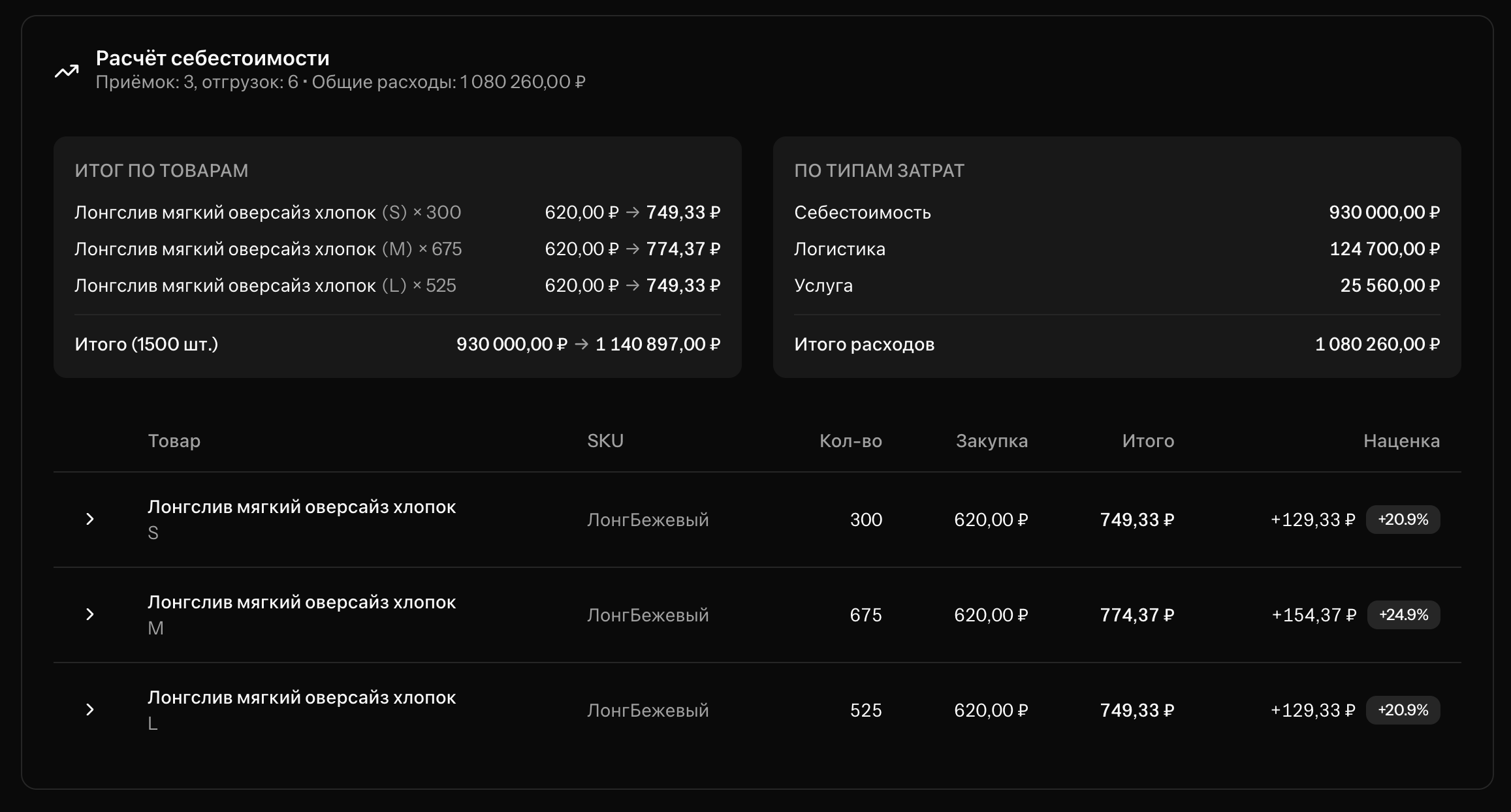The height and width of the screenshot is (812, 1511).
Task: Click the Товар column header
Action: [174, 441]
